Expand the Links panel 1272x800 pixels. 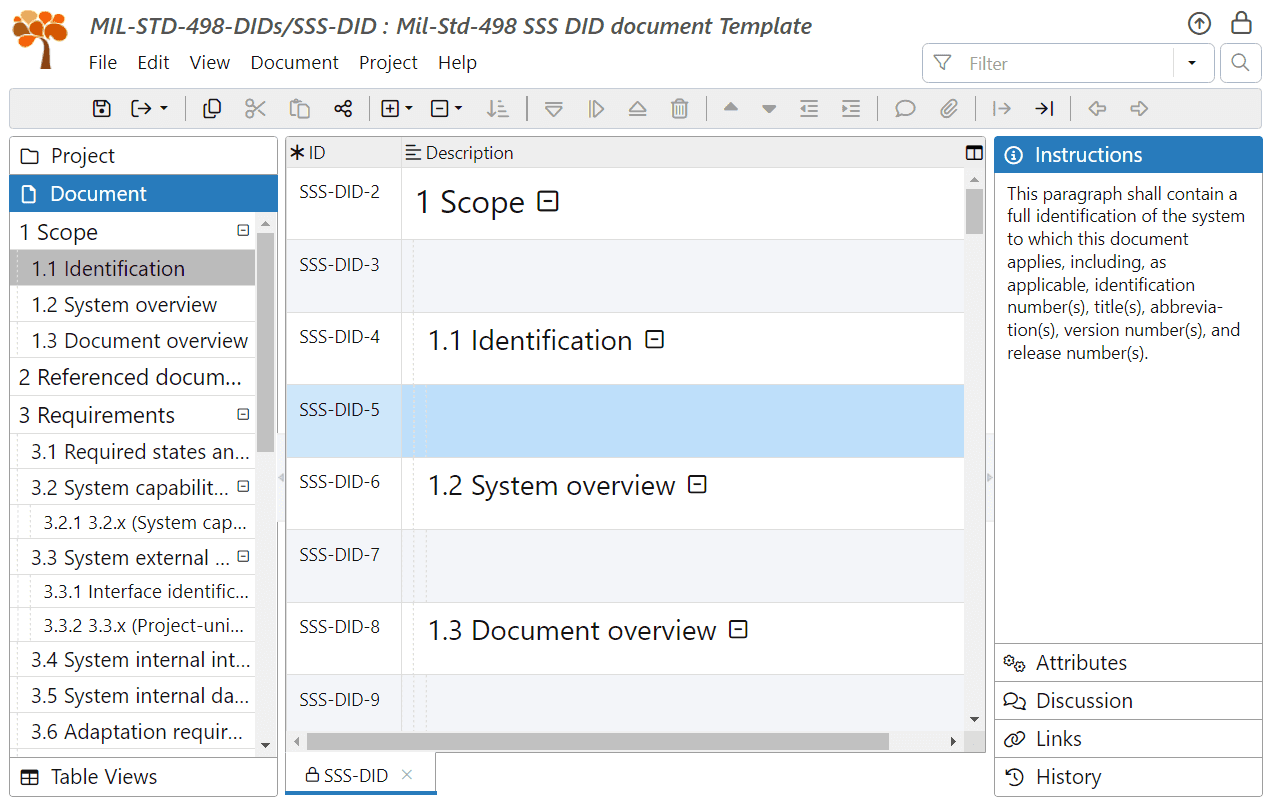point(1128,739)
